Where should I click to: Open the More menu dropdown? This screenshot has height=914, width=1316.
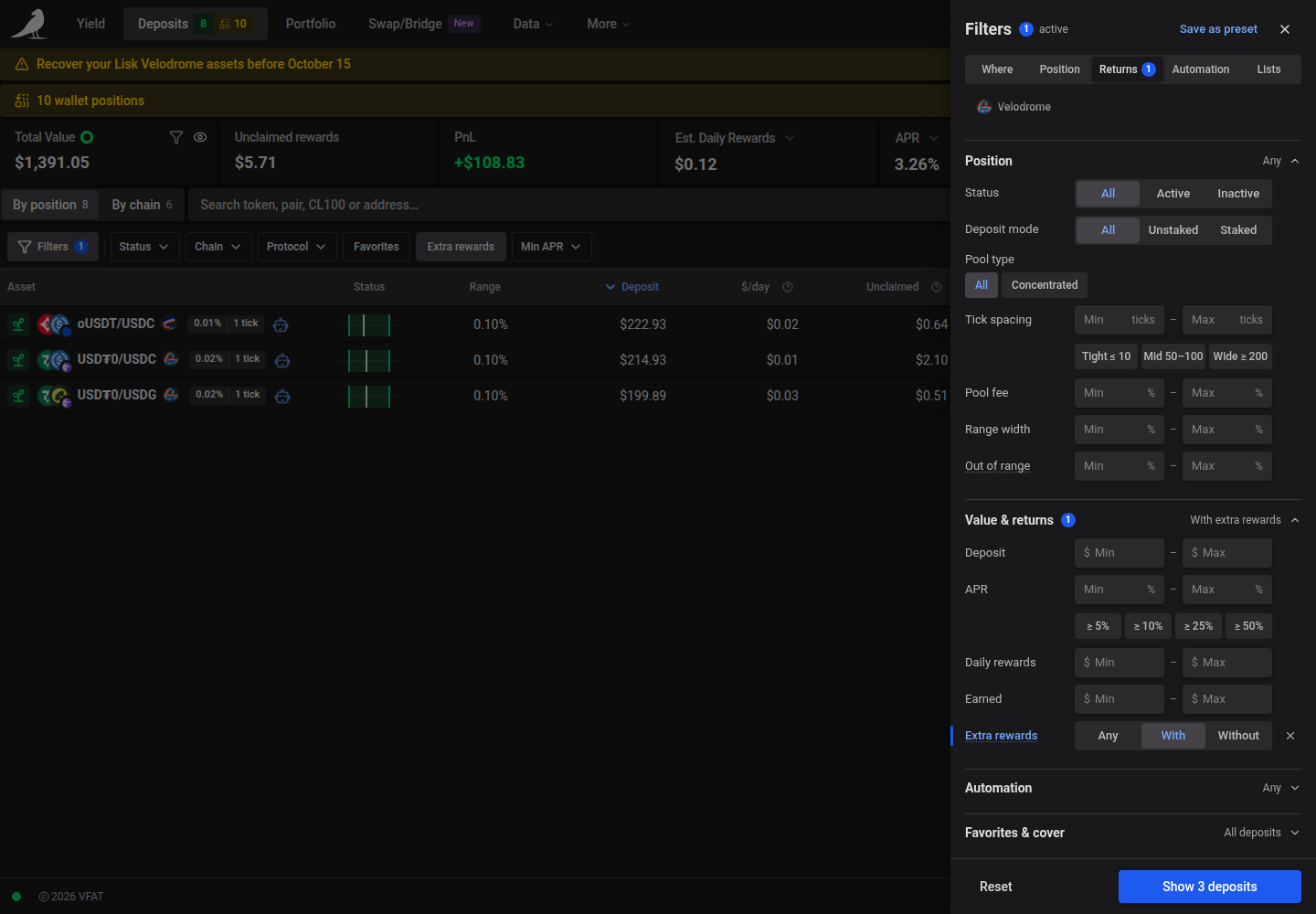609,24
